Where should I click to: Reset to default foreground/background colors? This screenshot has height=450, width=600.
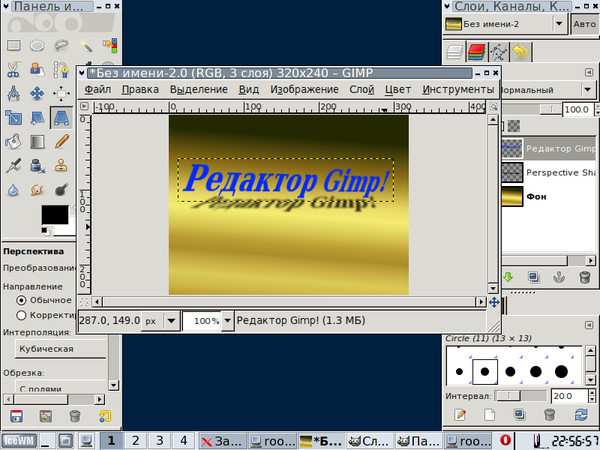pos(45,230)
